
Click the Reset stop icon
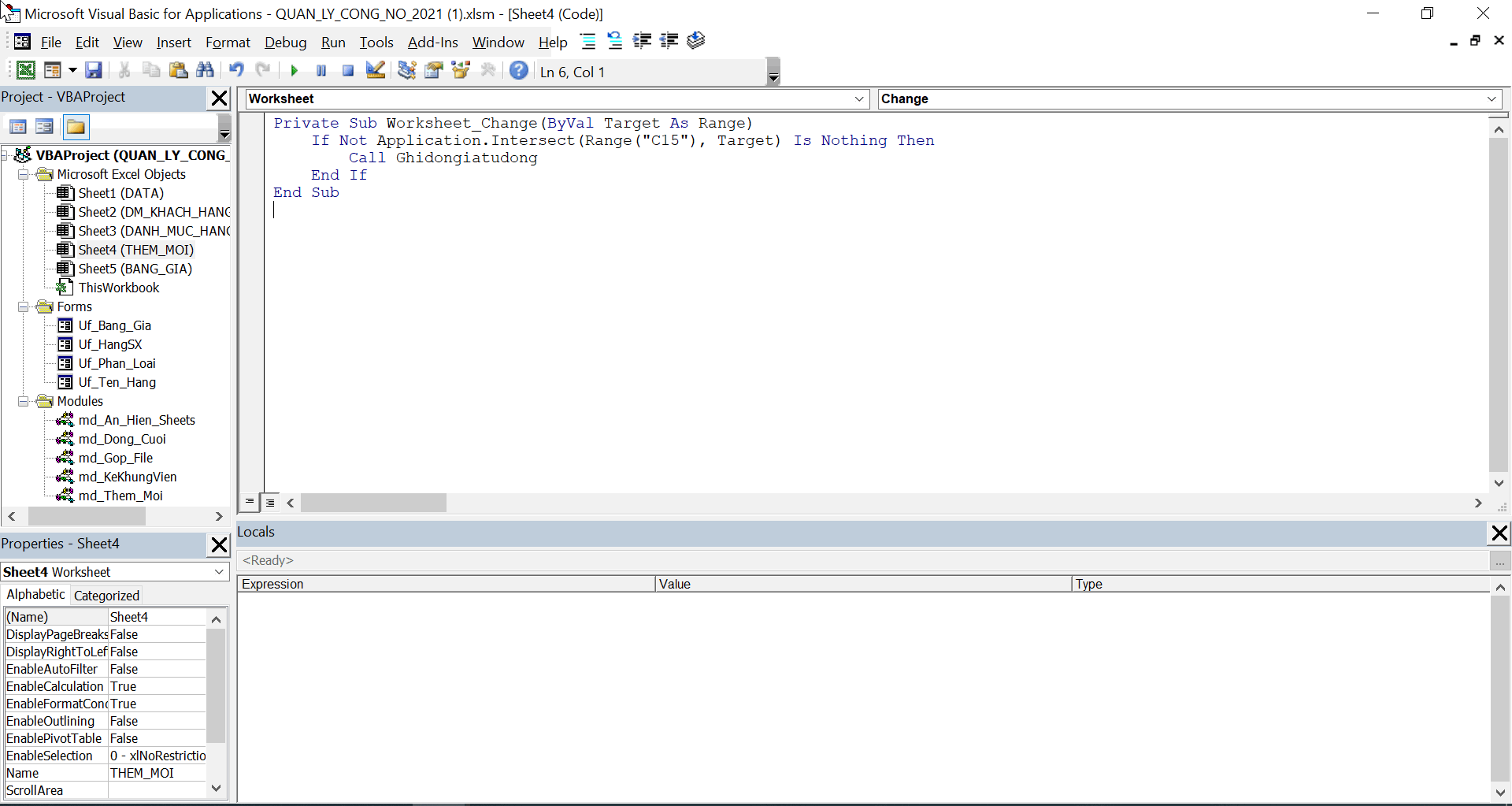[x=348, y=71]
